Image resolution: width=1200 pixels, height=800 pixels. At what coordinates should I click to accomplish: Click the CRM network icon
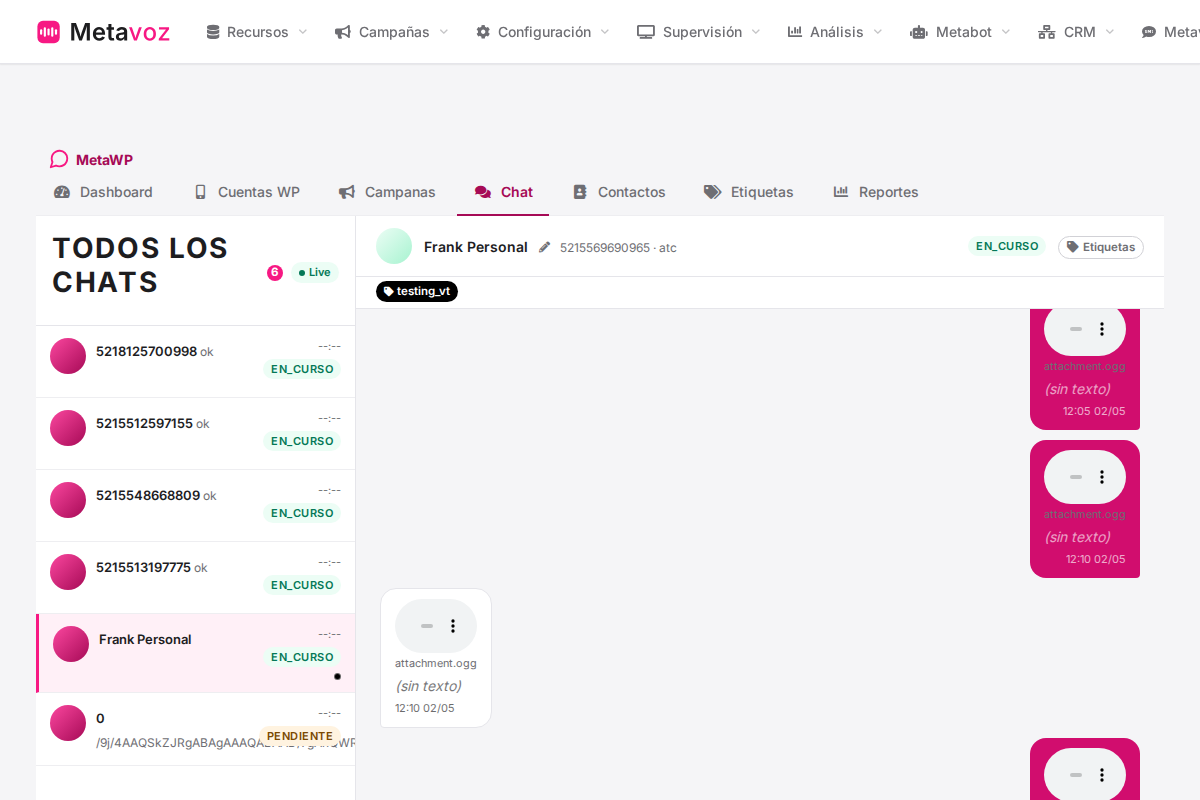pos(1047,32)
